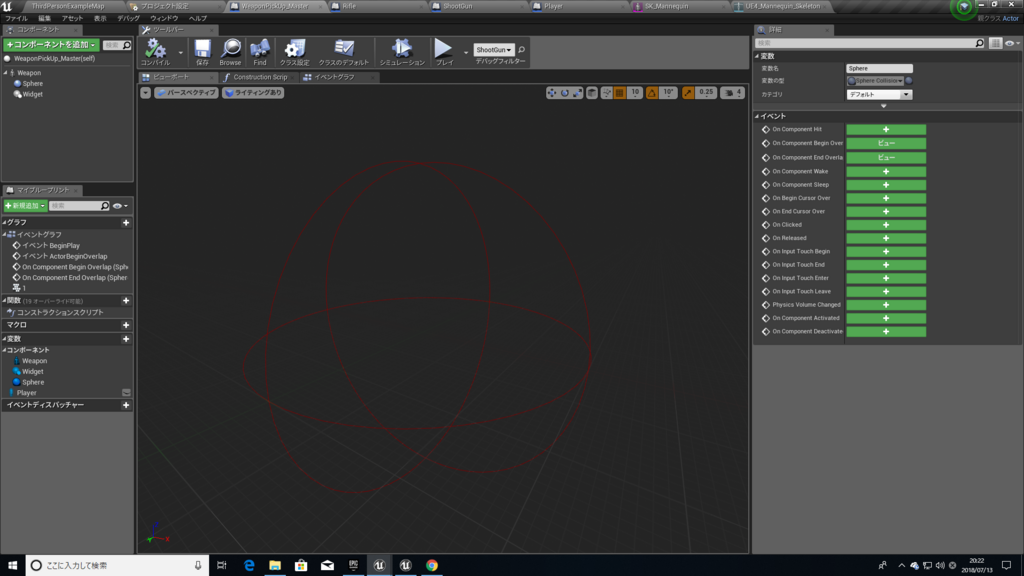The height and width of the screenshot is (576, 1024).
Task: Click the Play button in the toolbar
Action: [443, 52]
